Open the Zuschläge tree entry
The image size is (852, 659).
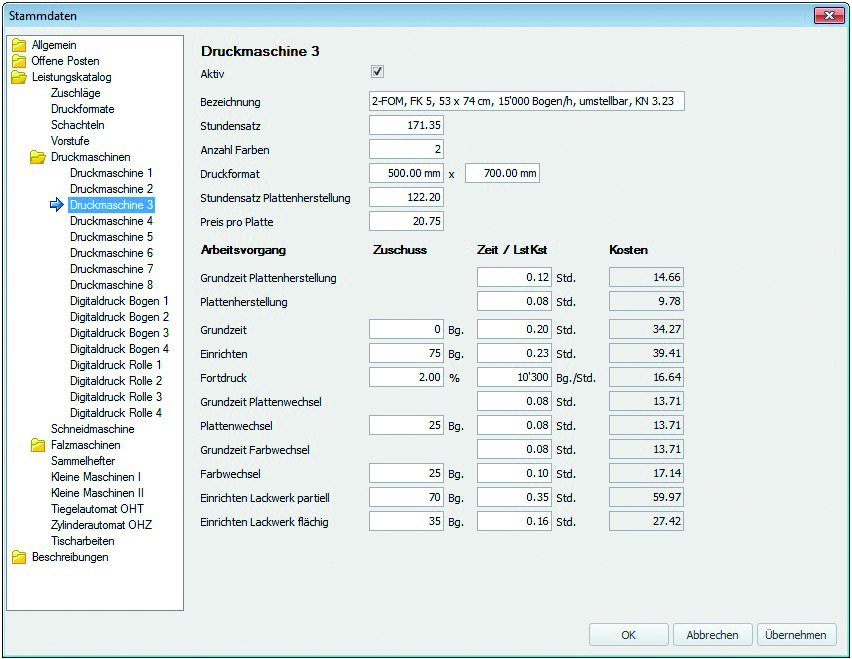point(75,93)
